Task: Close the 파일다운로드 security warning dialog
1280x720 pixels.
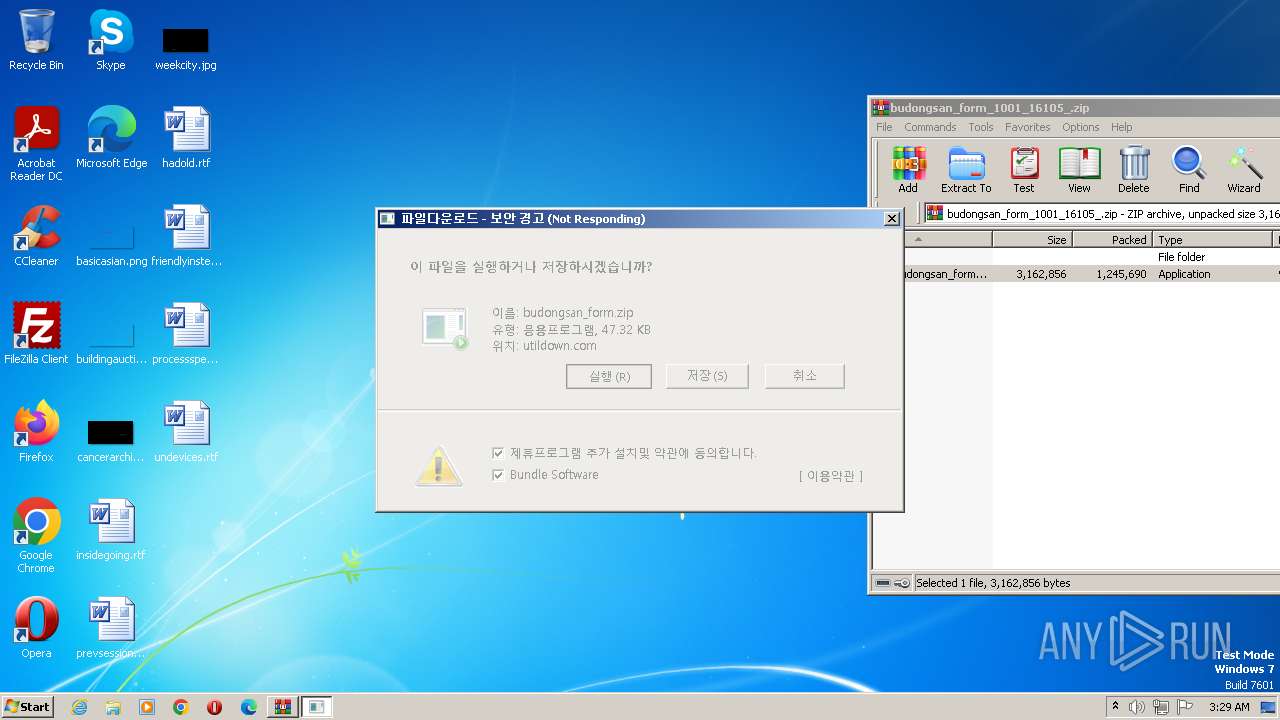Action: (x=891, y=219)
